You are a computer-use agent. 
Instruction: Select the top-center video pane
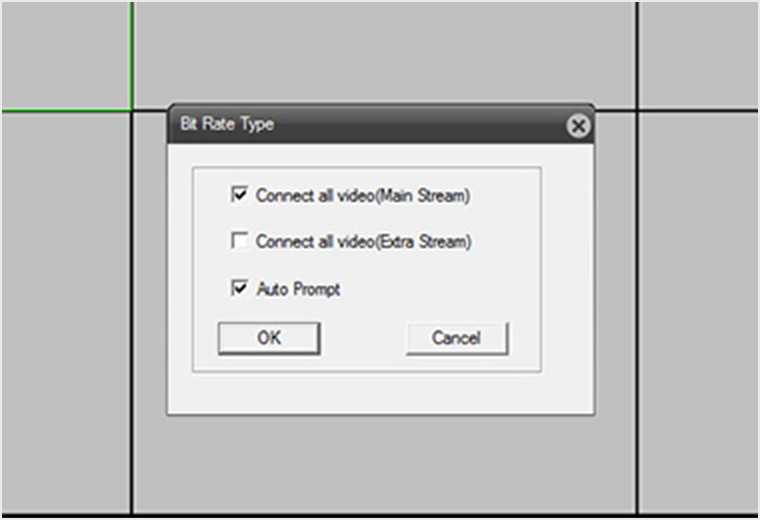point(385,50)
